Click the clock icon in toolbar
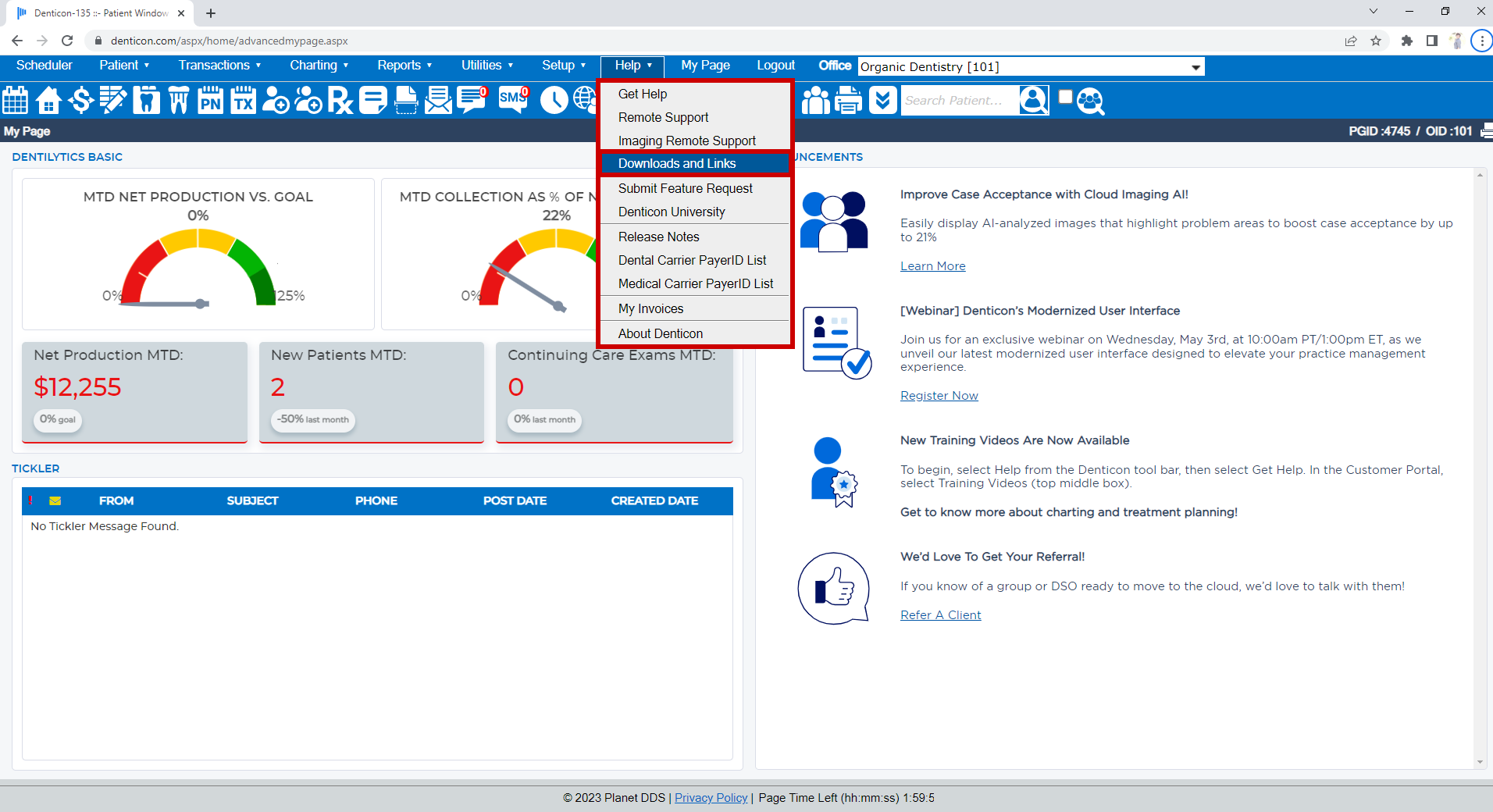 tap(554, 100)
